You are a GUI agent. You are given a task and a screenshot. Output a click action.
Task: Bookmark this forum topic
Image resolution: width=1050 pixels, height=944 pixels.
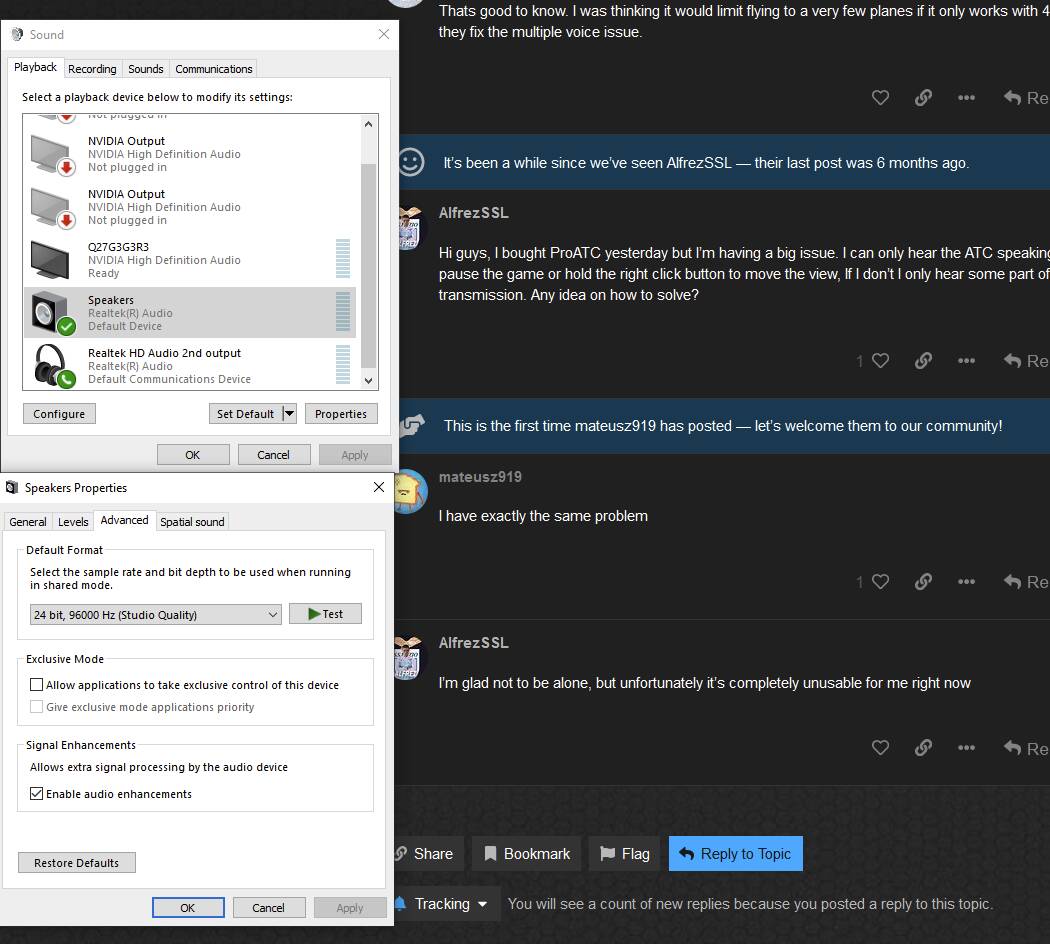(x=527, y=854)
